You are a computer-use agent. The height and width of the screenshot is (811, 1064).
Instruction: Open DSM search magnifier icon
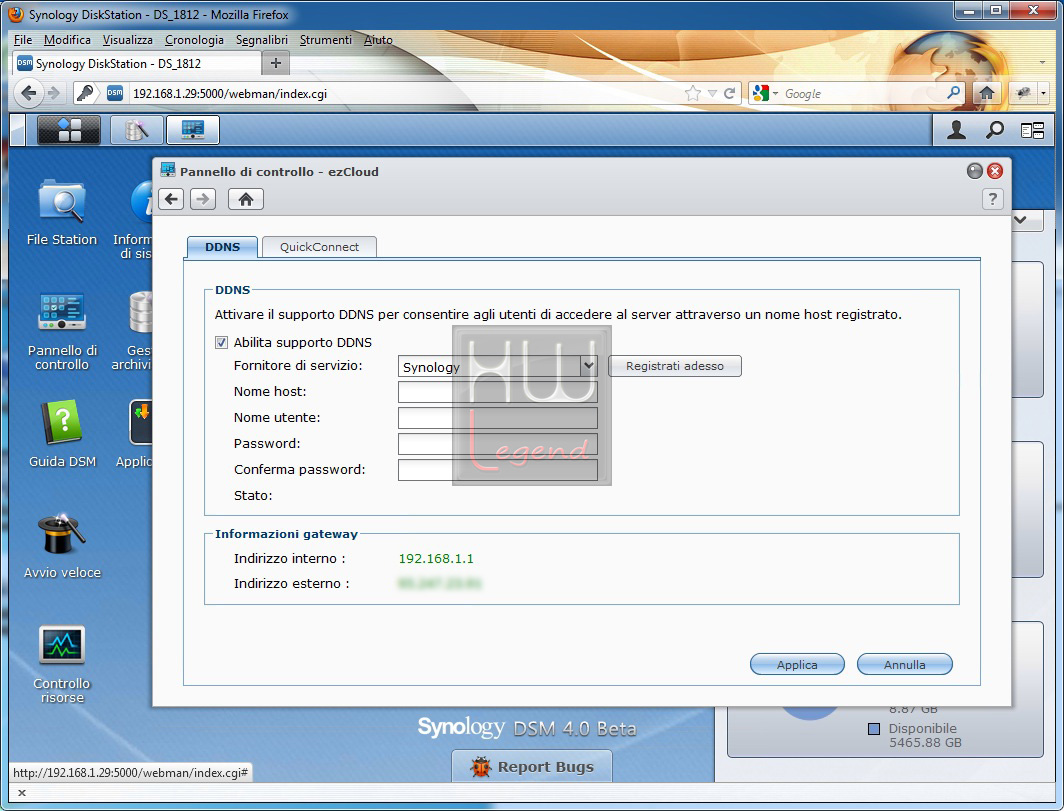pos(995,130)
